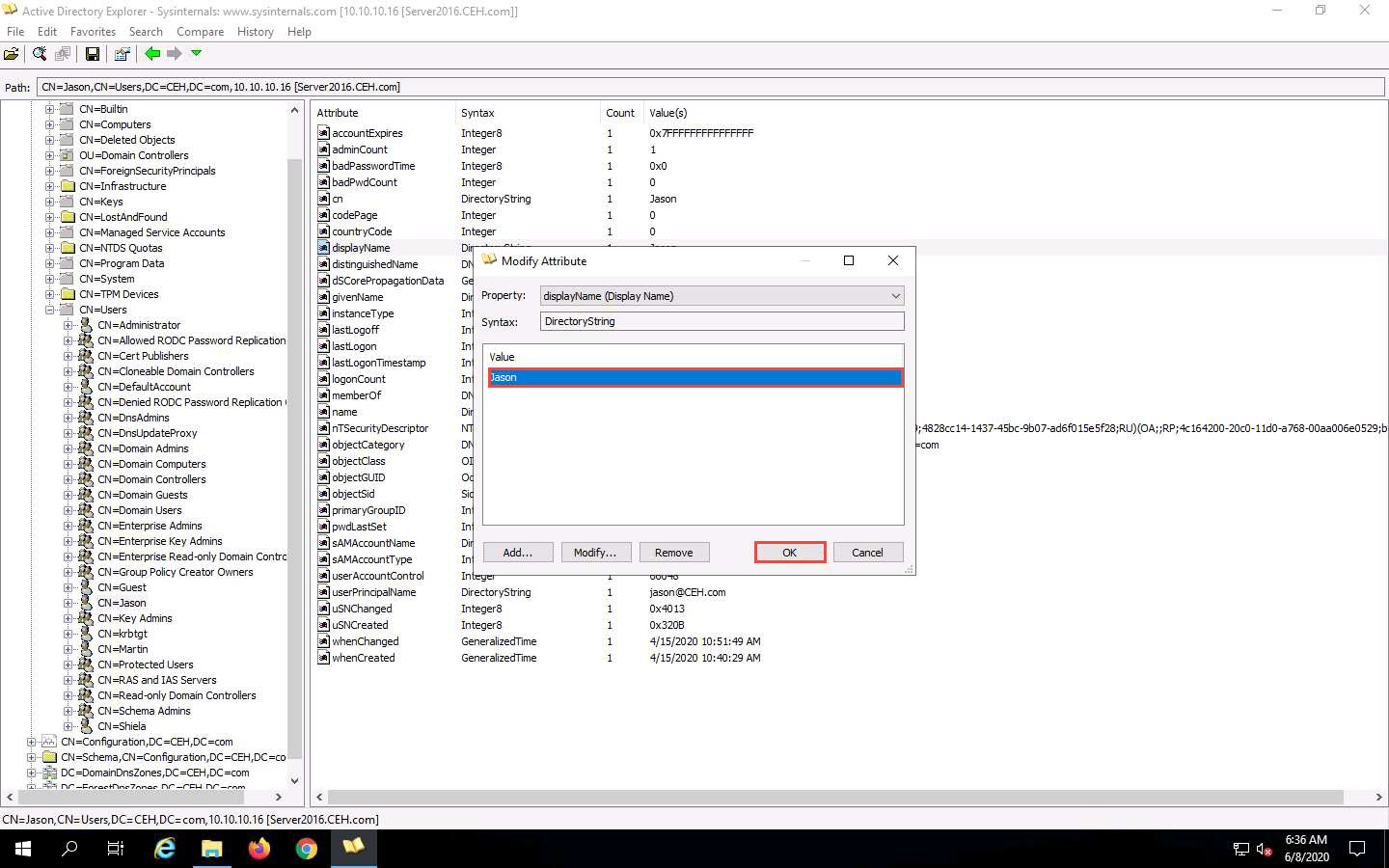Click the CN=Infrastructure folder icon

tap(68, 186)
